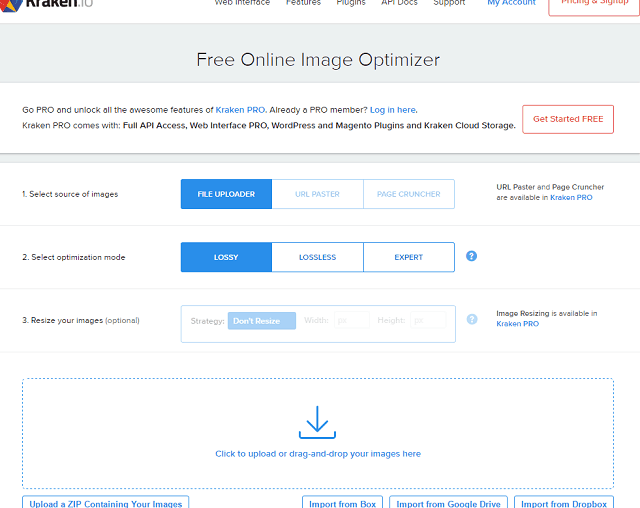Select PAGE CRUNCHER source

click(409, 194)
